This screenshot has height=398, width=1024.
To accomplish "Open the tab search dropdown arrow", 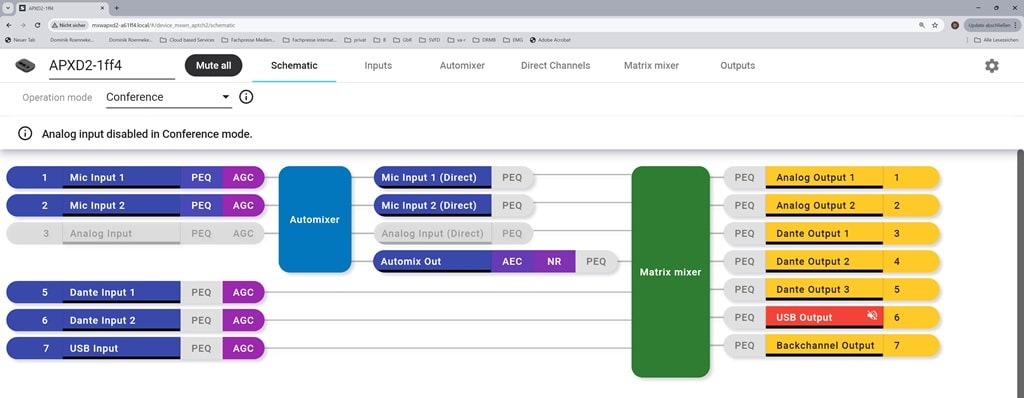I will coord(8,8).
